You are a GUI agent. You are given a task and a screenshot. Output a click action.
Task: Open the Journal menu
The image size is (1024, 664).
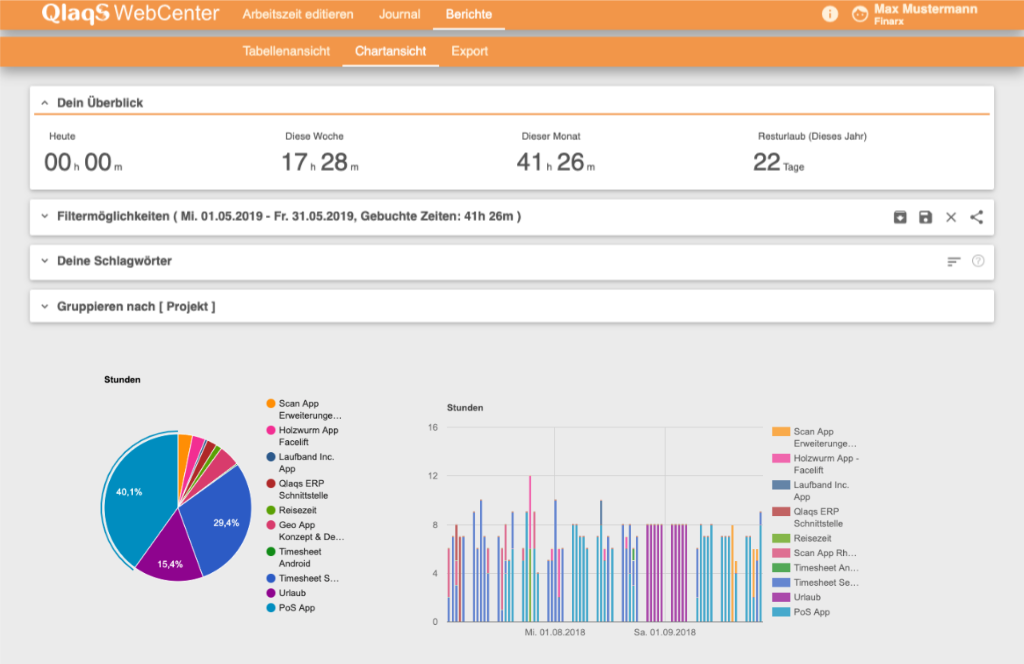[399, 14]
